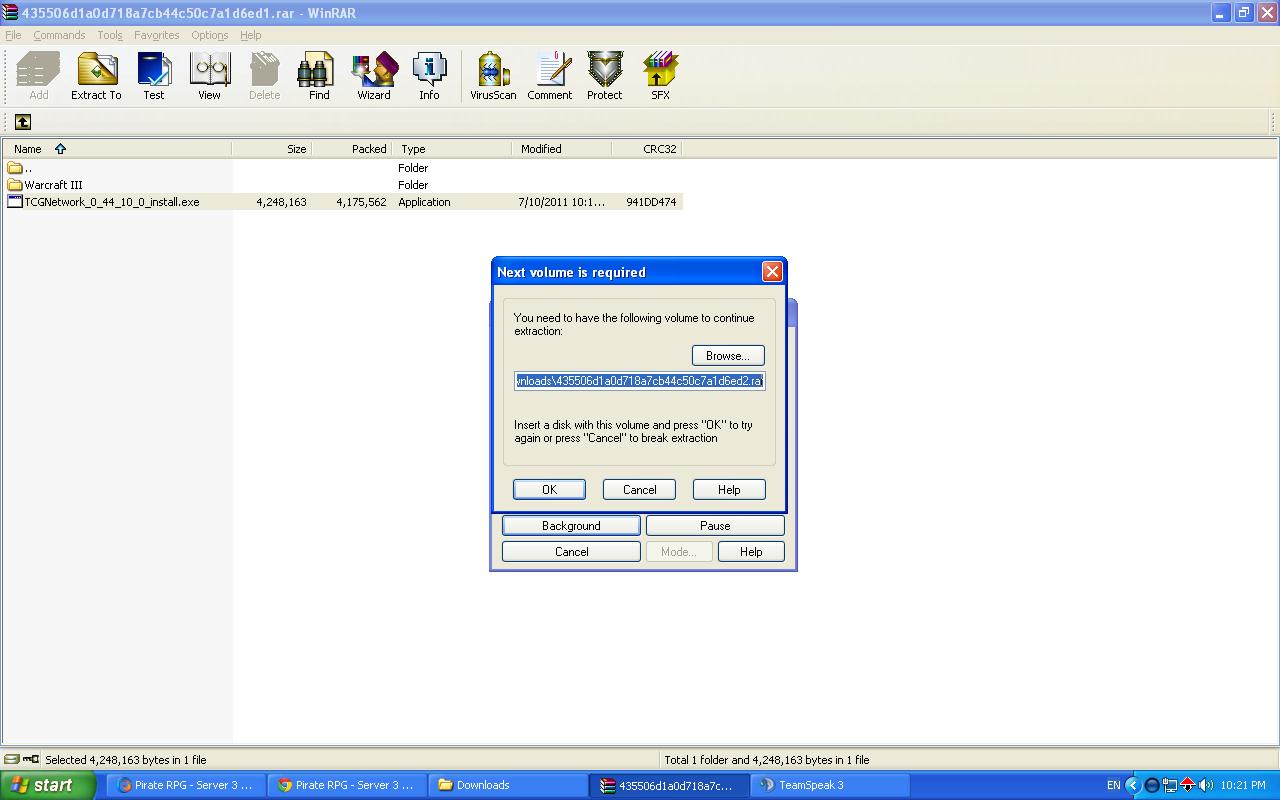
Task: Click the Mode... button
Action: [x=679, y=552]
